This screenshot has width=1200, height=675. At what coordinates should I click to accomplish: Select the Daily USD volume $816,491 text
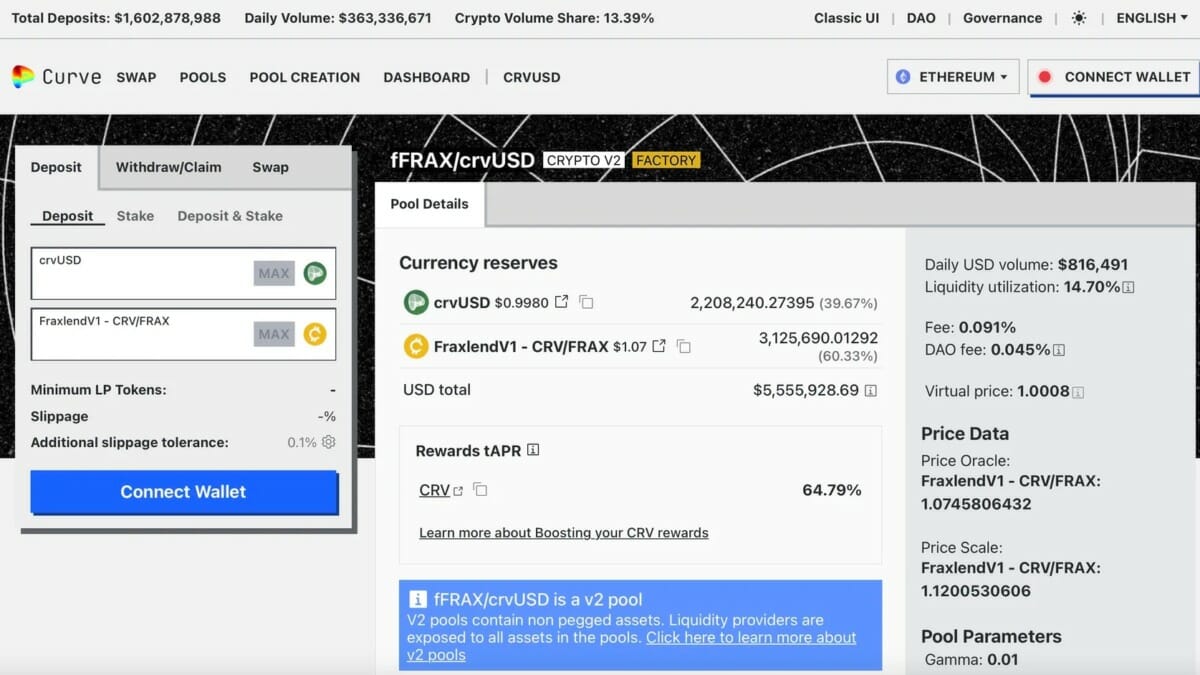(1026, 265)
